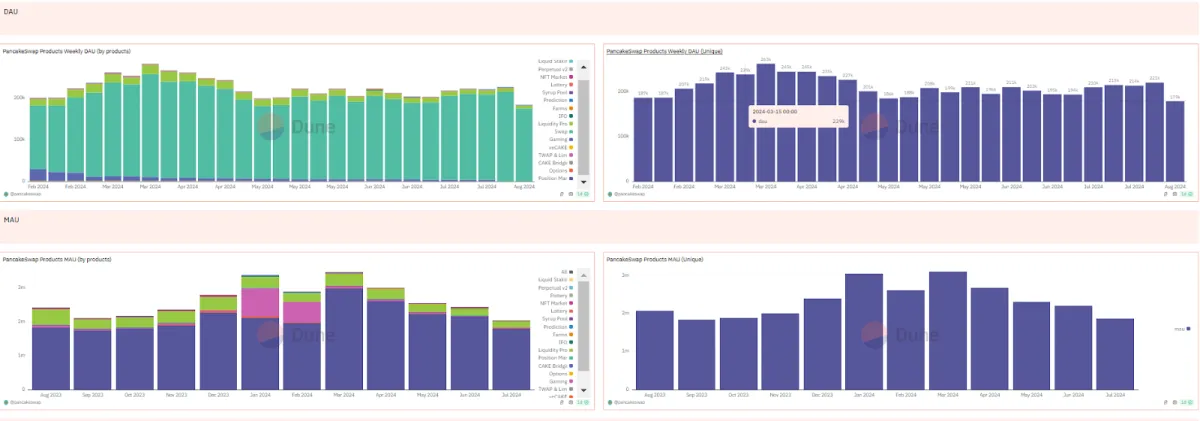The image size is (1200, 421).
Task: Toggle veCAKE in Weekly DAU legend
Action: [561, 147]
